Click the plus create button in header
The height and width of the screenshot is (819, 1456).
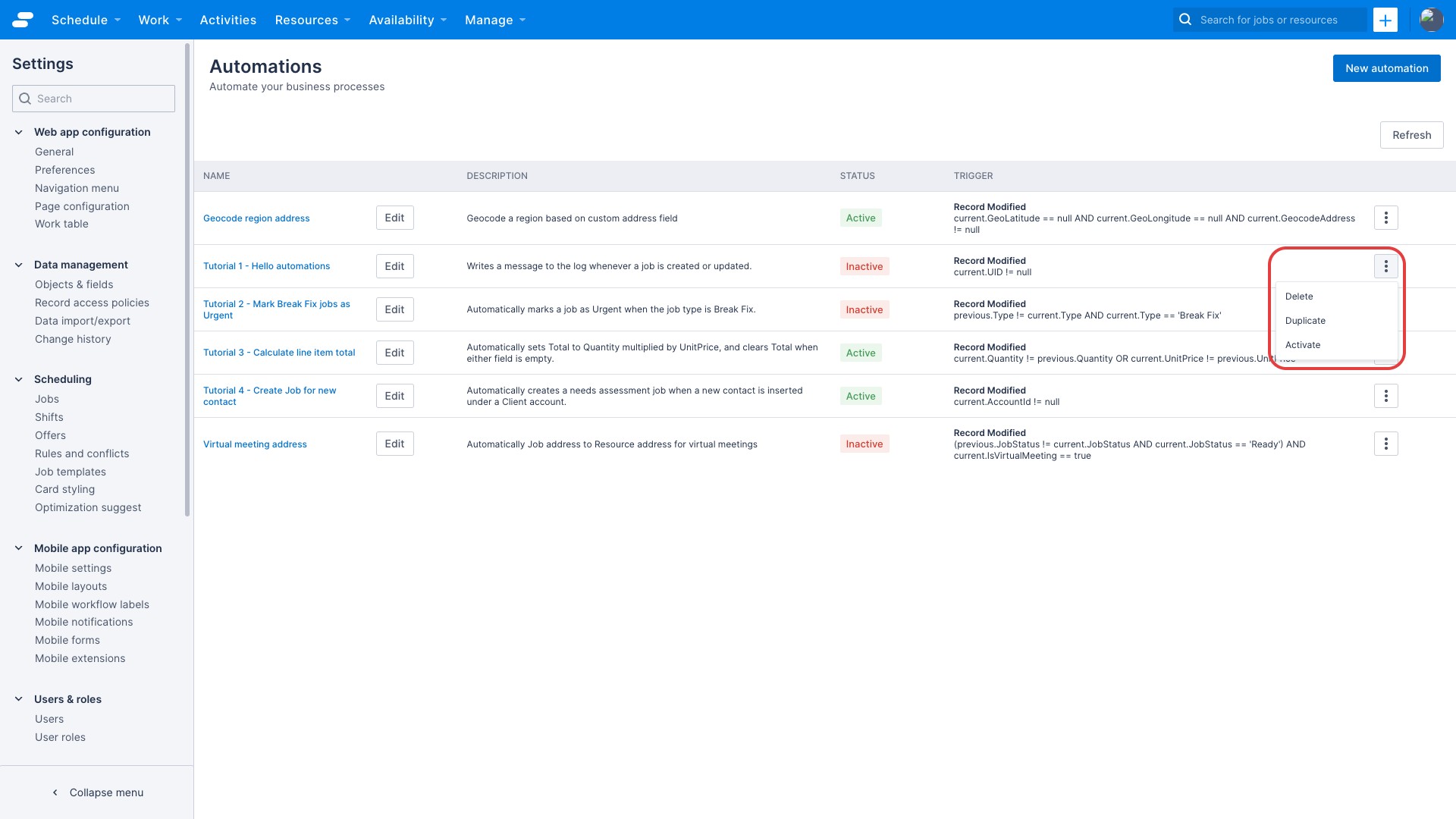[1385, 20]
